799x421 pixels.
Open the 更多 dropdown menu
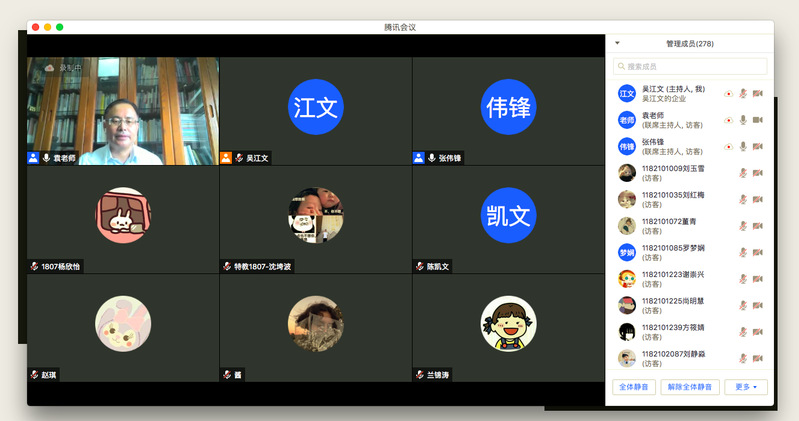[746, 387]
